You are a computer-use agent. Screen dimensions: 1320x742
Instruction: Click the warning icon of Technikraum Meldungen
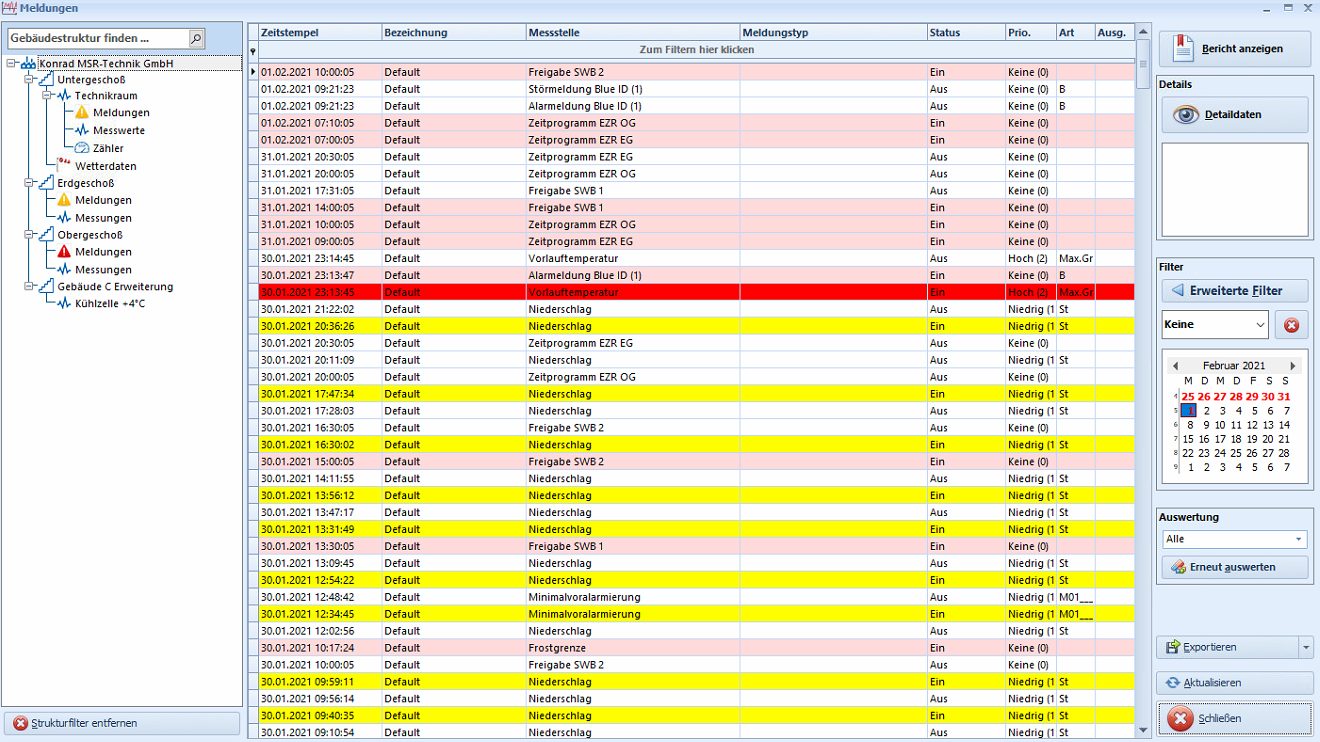click(x=82, y=113)
